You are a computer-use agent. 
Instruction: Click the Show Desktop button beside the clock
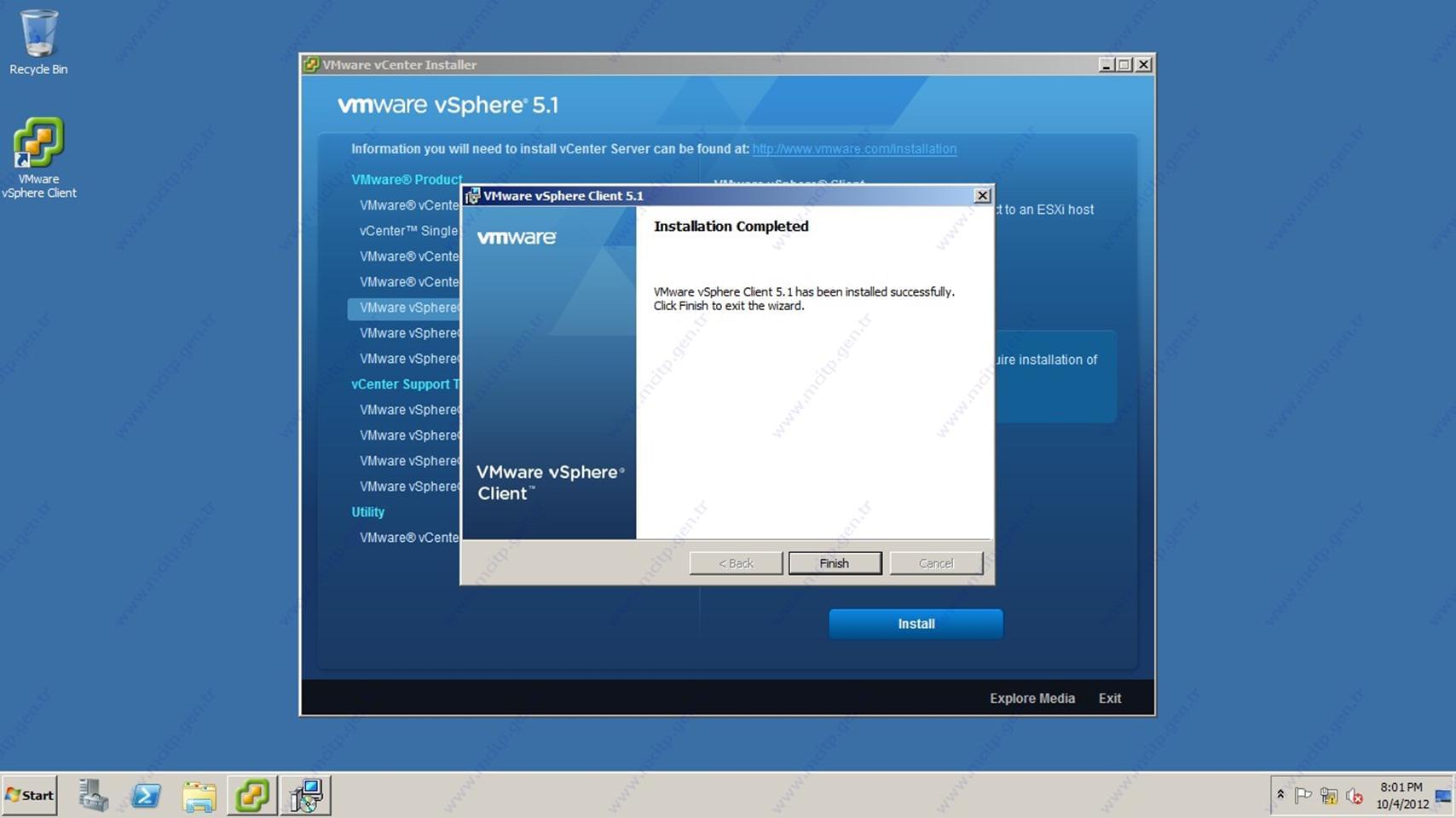tap(1443, 796)
